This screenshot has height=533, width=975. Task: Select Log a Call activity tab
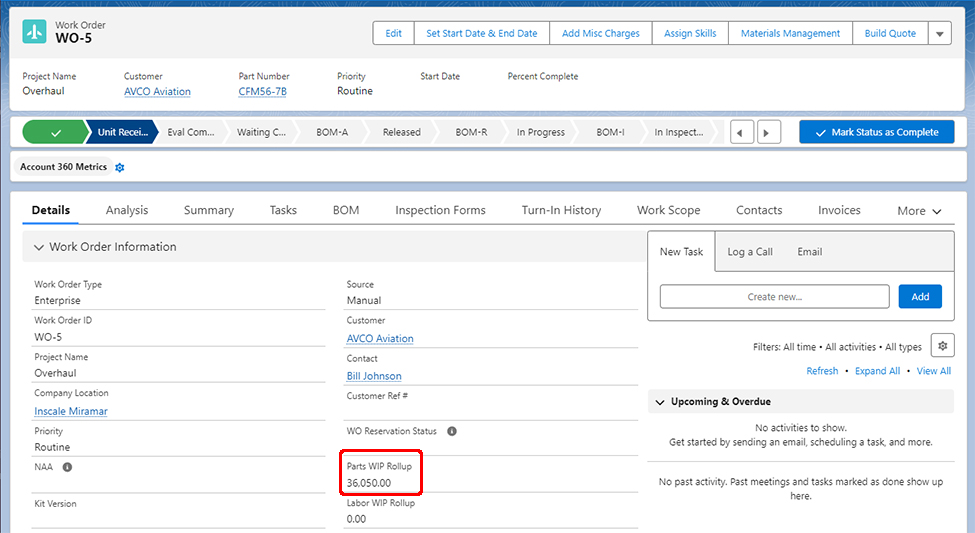750,252
